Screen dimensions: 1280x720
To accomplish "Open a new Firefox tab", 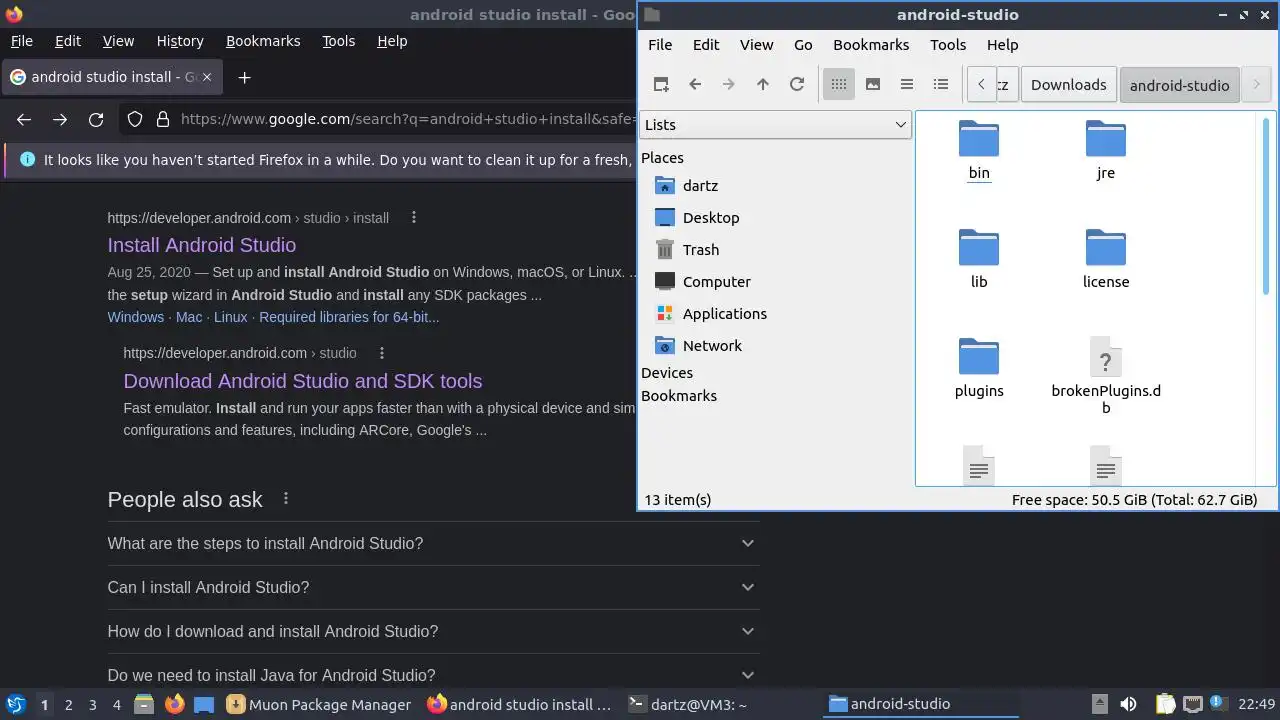I will [x=244, y=77].
